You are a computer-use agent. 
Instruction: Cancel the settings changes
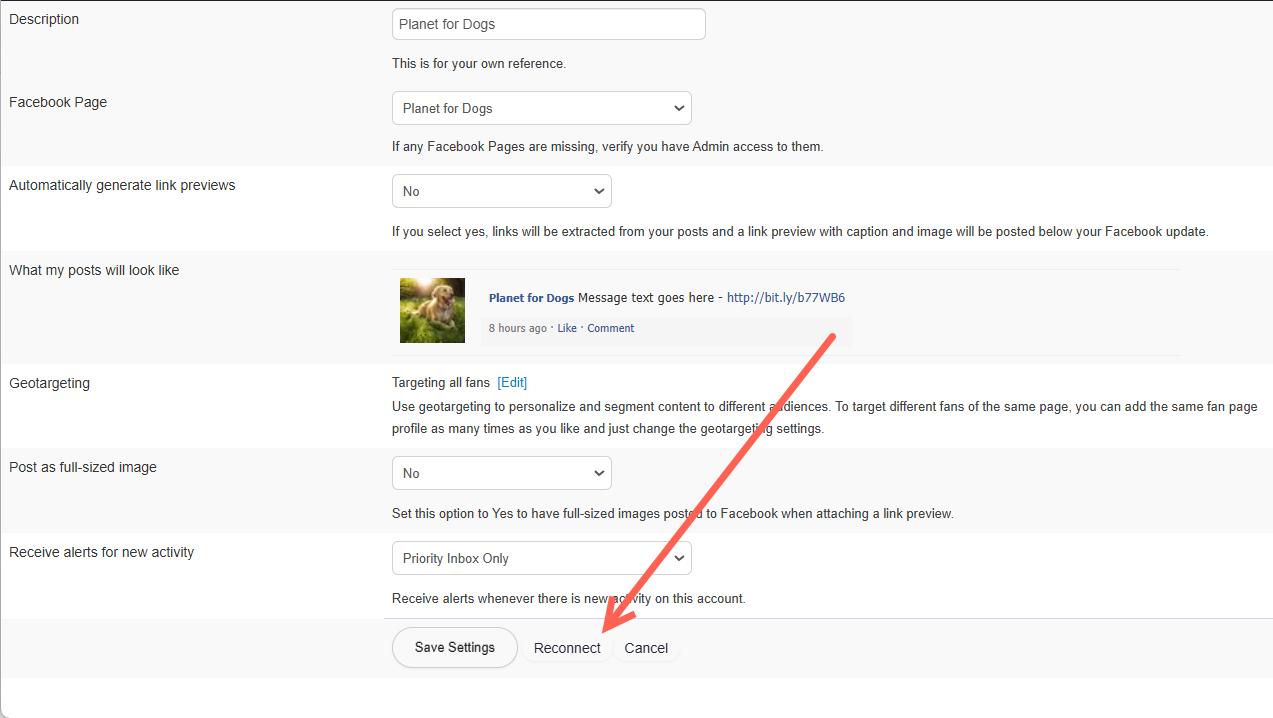point(646,648)
